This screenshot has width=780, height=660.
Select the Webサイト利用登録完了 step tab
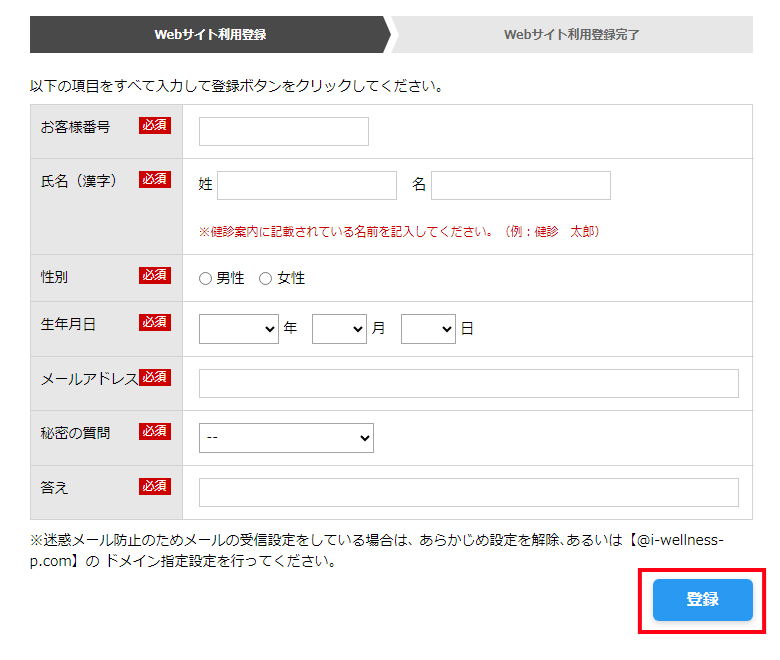coord(572,34)
